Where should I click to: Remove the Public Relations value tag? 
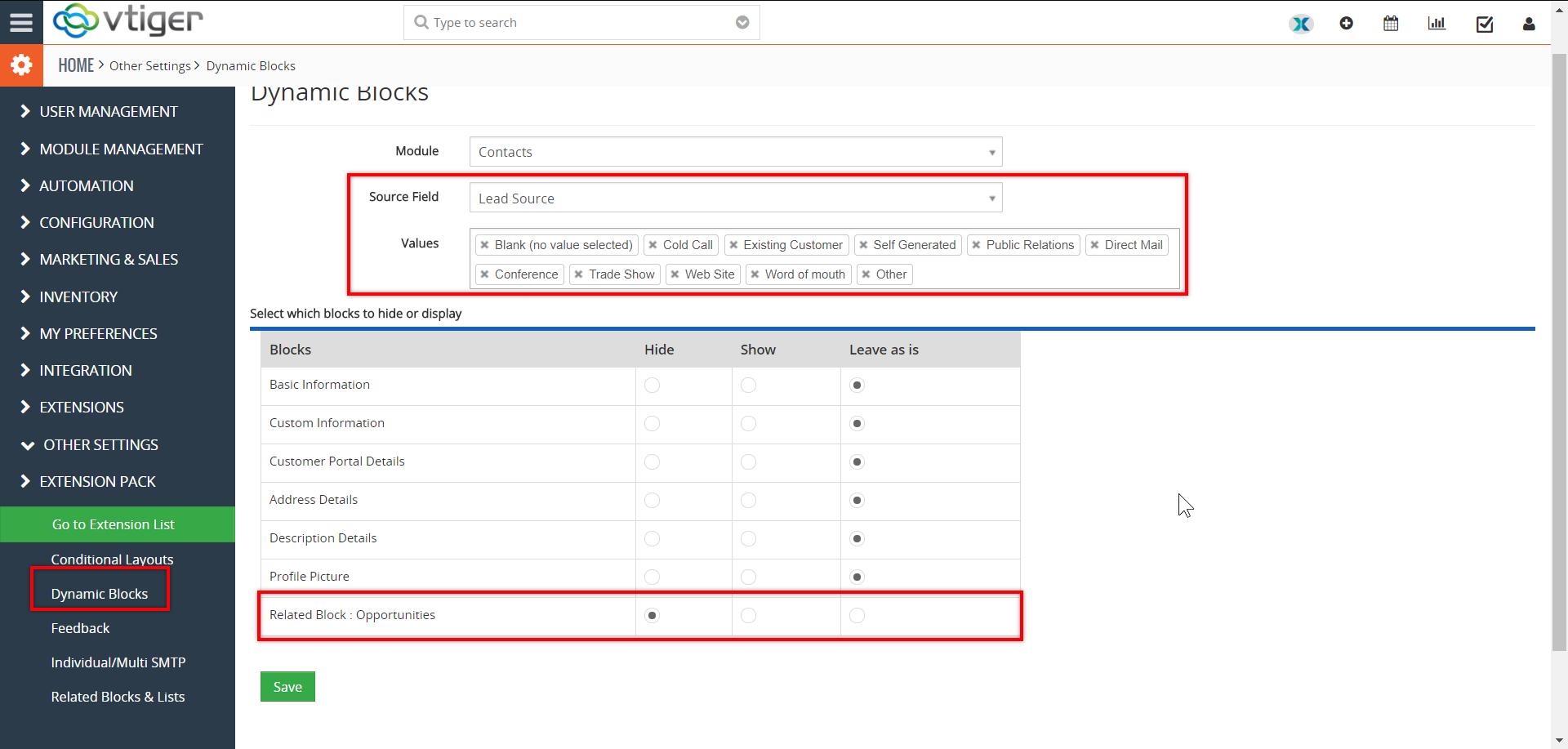click(976, 245)
